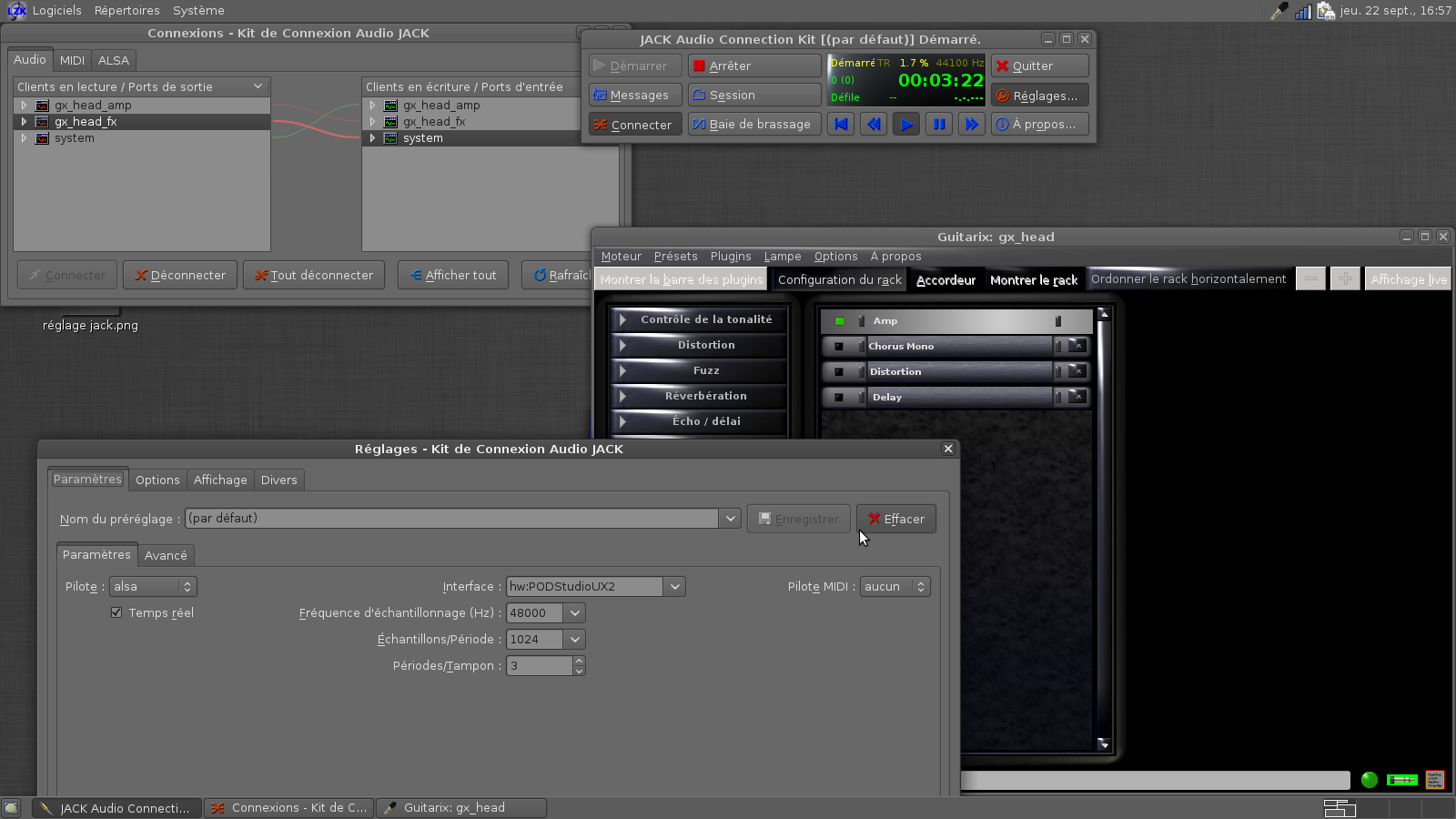Toggle the Réglages settings button
The width and height of the screenshot is (1456, 819).
1040,96
